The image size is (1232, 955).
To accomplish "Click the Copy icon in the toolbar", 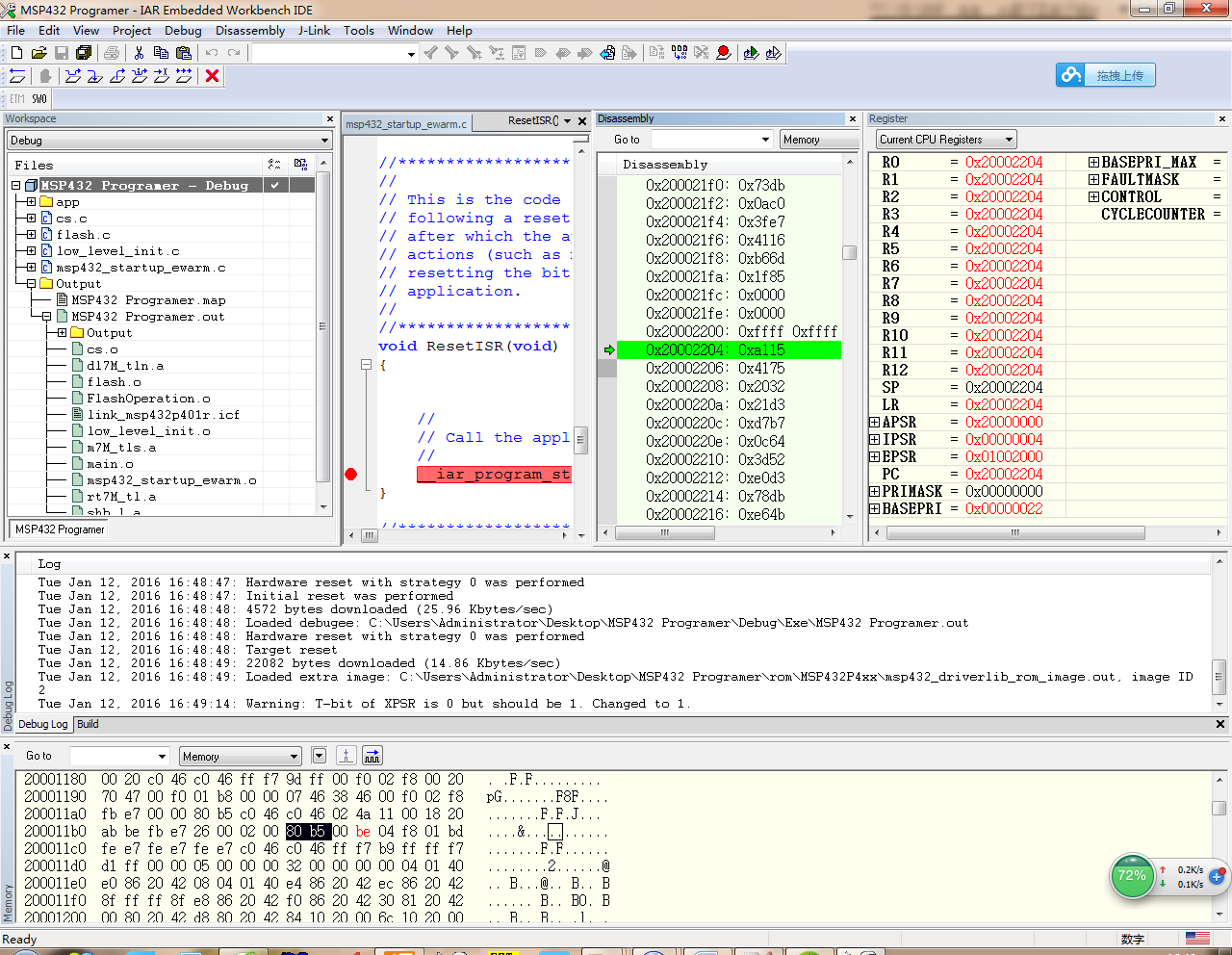I will (x=161, y=53).
